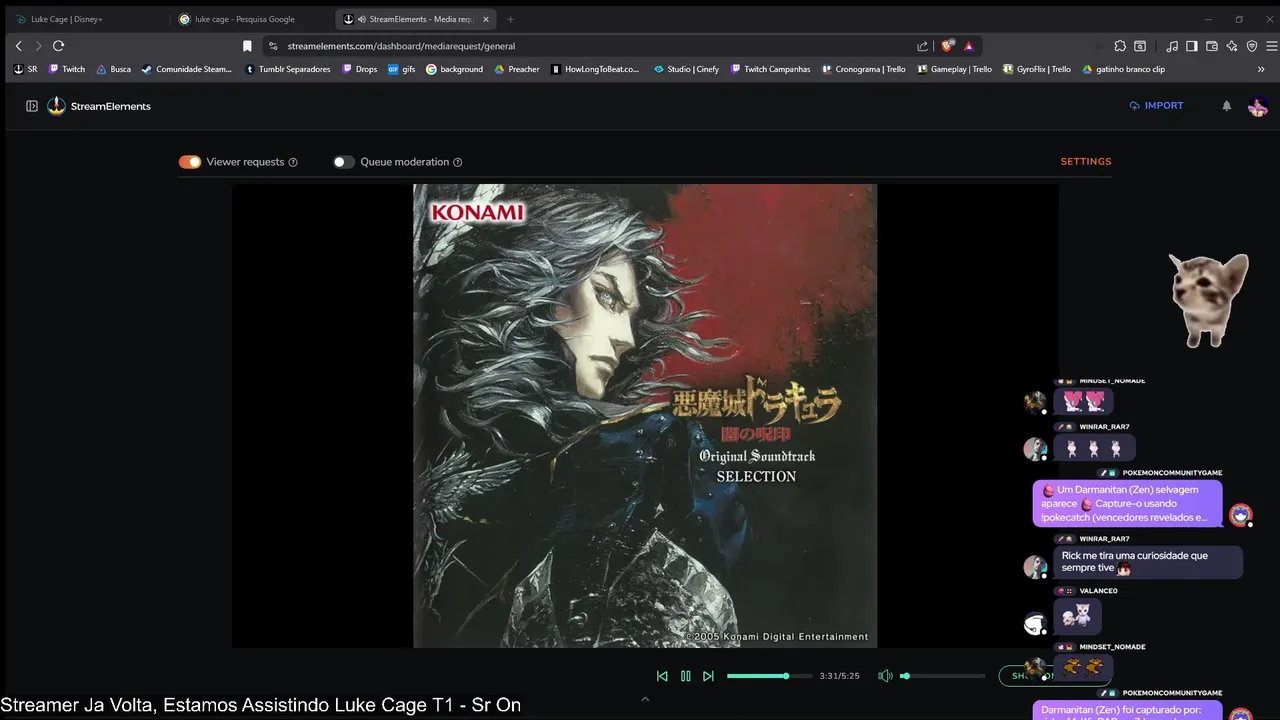Open Tumblr Separadores bookmark

click(288, 69)
